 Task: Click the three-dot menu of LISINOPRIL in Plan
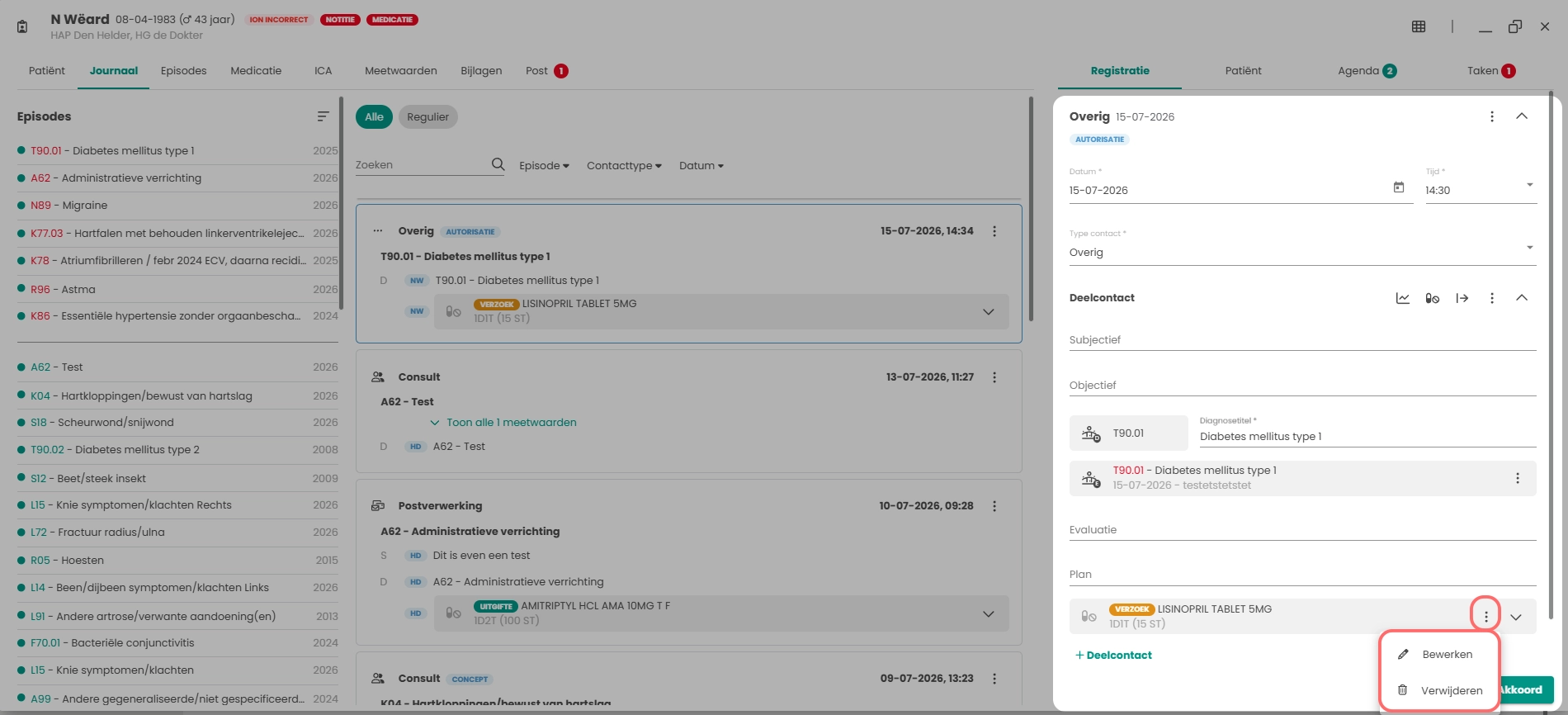tap(1486, 617)
